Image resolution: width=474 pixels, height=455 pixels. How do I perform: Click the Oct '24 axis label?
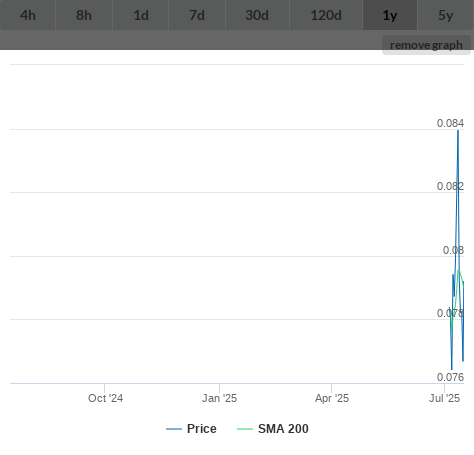105,398
